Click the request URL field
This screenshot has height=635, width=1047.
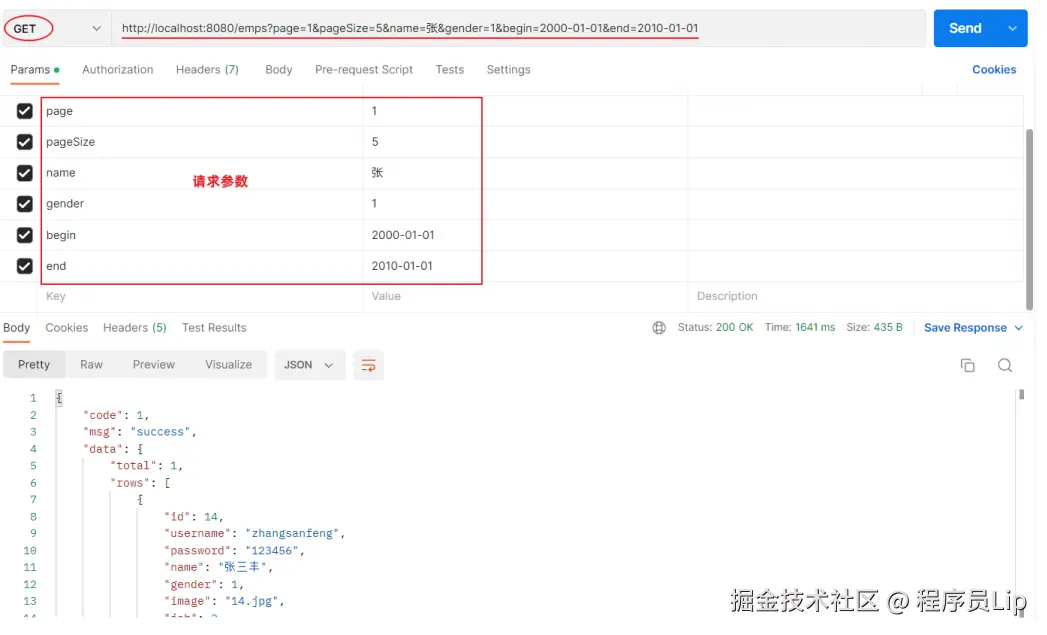click(517, 29)
